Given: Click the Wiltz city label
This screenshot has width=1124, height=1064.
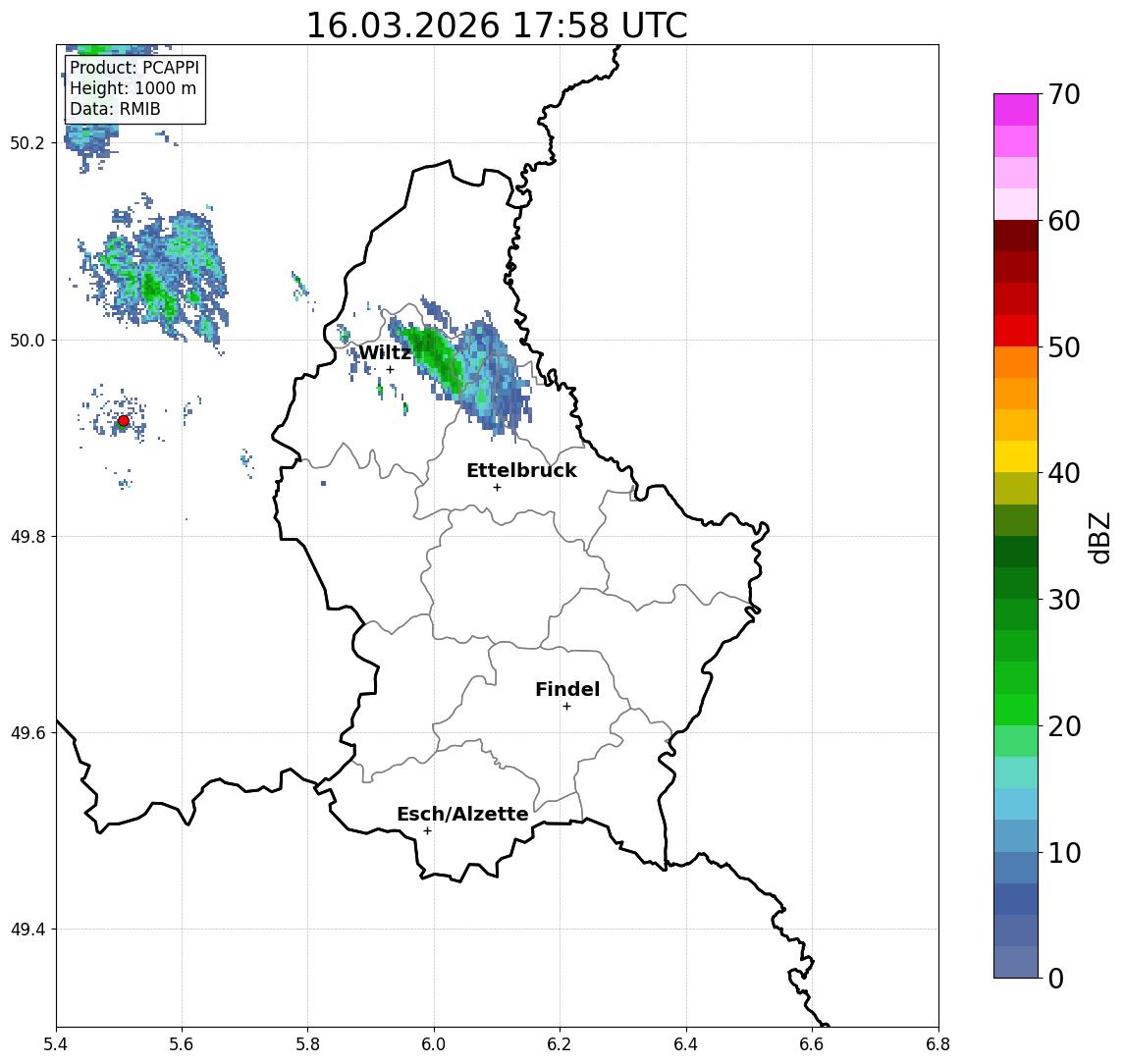Looking at the screenshot, I should (384, 352).
